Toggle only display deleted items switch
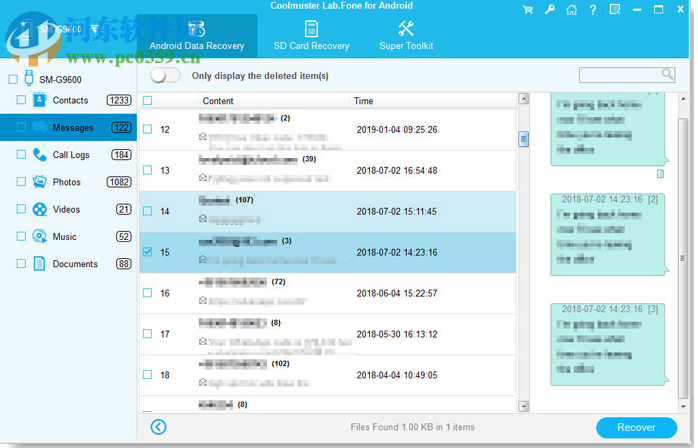The image size is (698, 448). tap(165, 75)
